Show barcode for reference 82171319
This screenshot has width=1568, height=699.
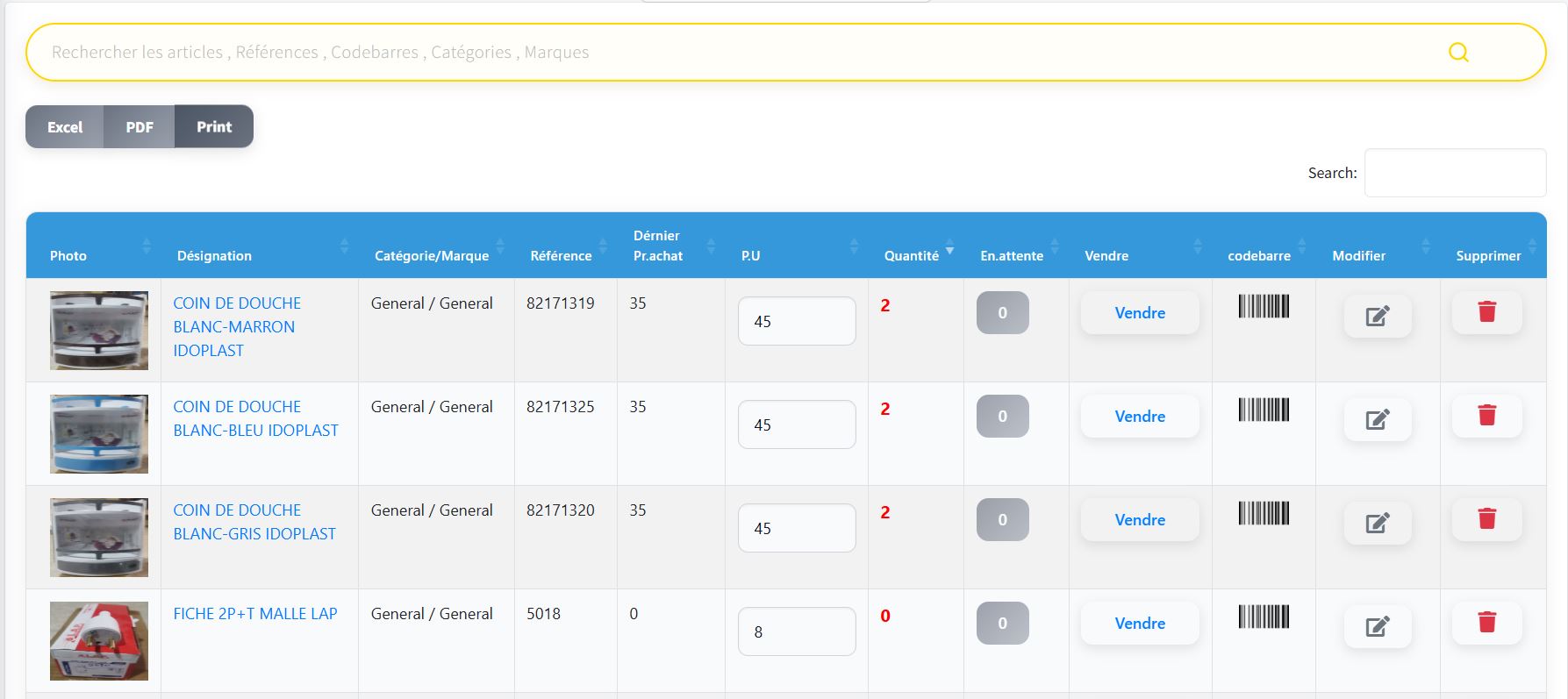pos(1264,306)
